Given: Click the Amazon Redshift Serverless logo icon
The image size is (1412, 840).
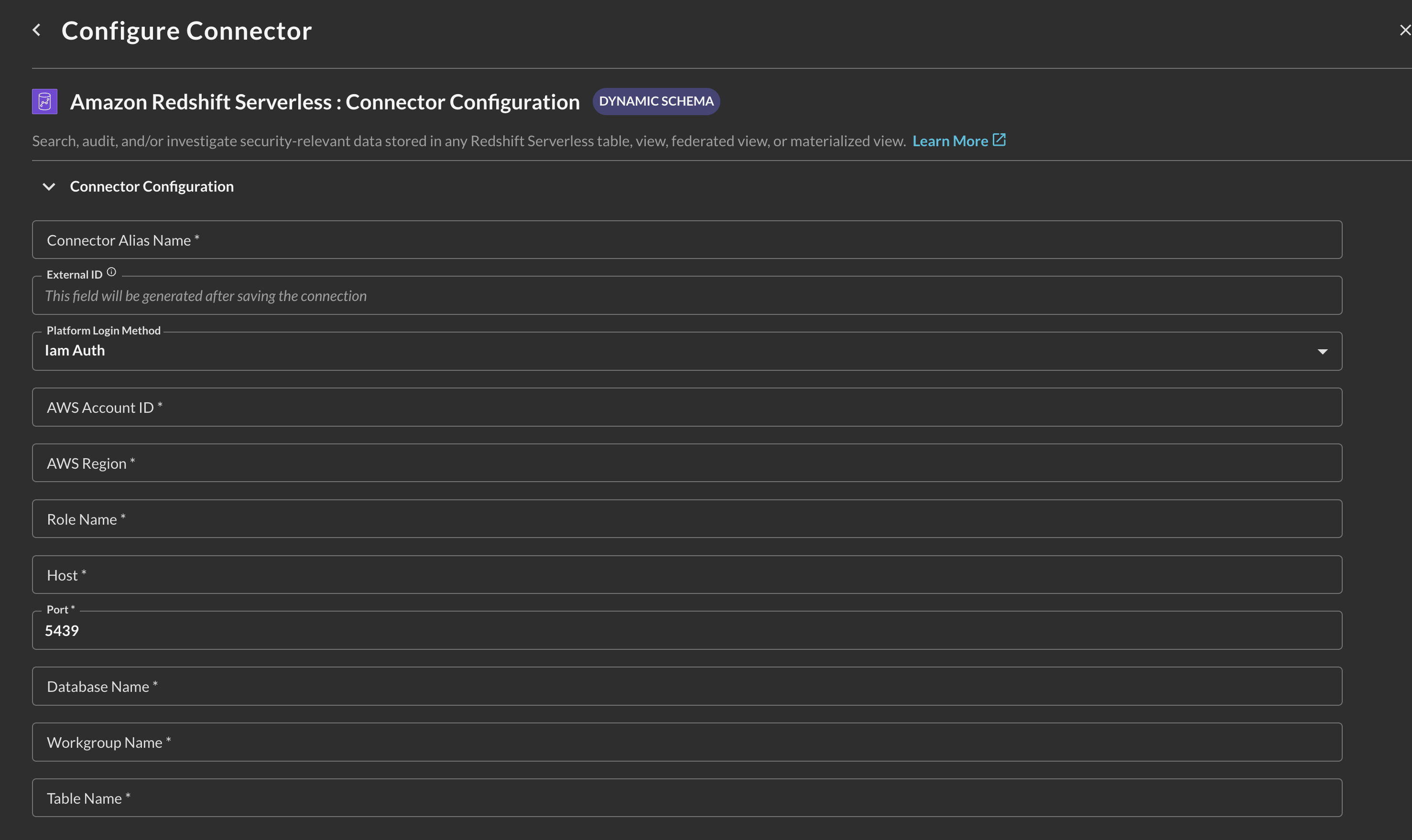Looking at the screenshot, I should [x=45, y=102].
